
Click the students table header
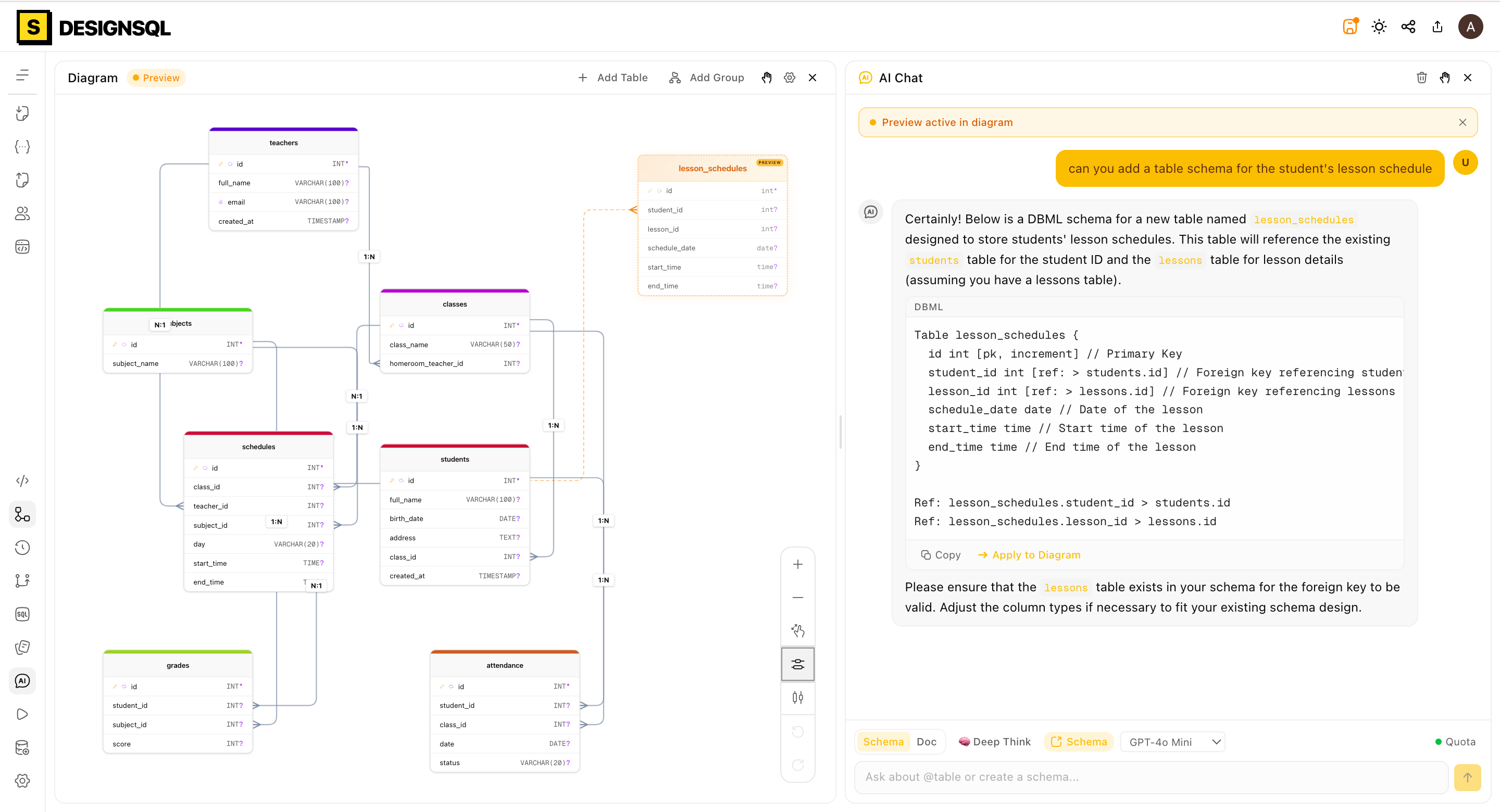(455, 459)
